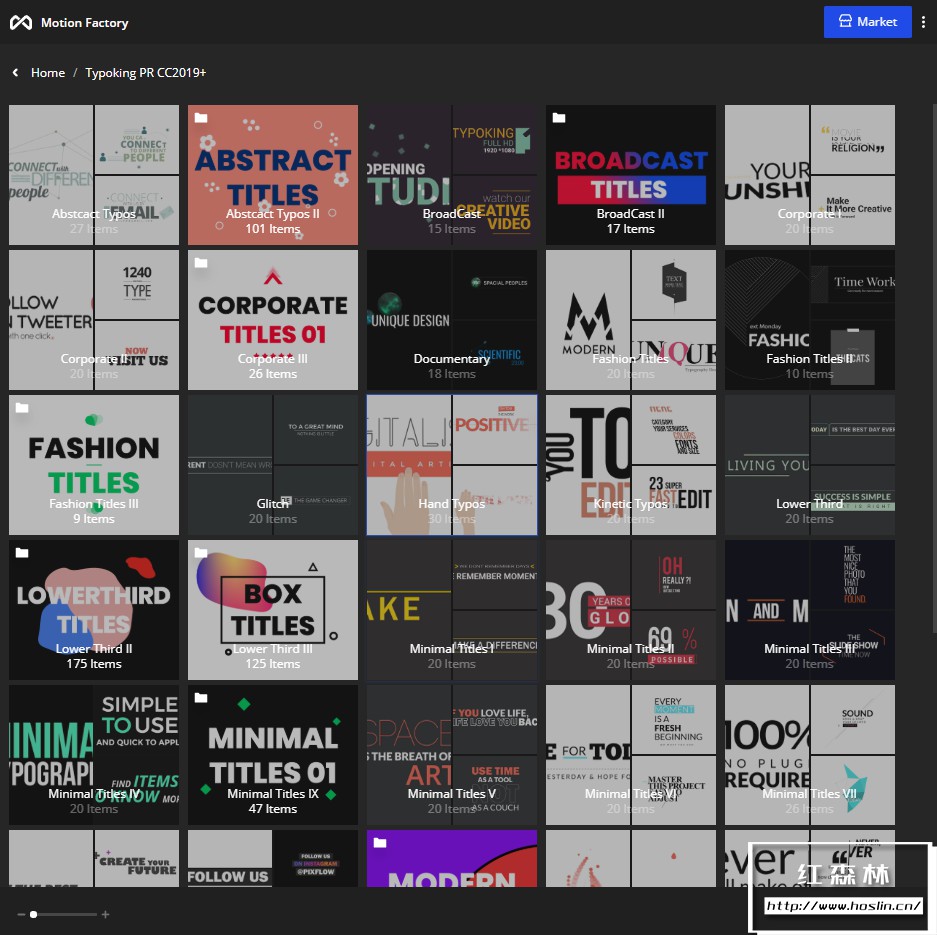Open Documentary 18 items folder
This screenshot has height=935, width=937.
click(452, 320)
